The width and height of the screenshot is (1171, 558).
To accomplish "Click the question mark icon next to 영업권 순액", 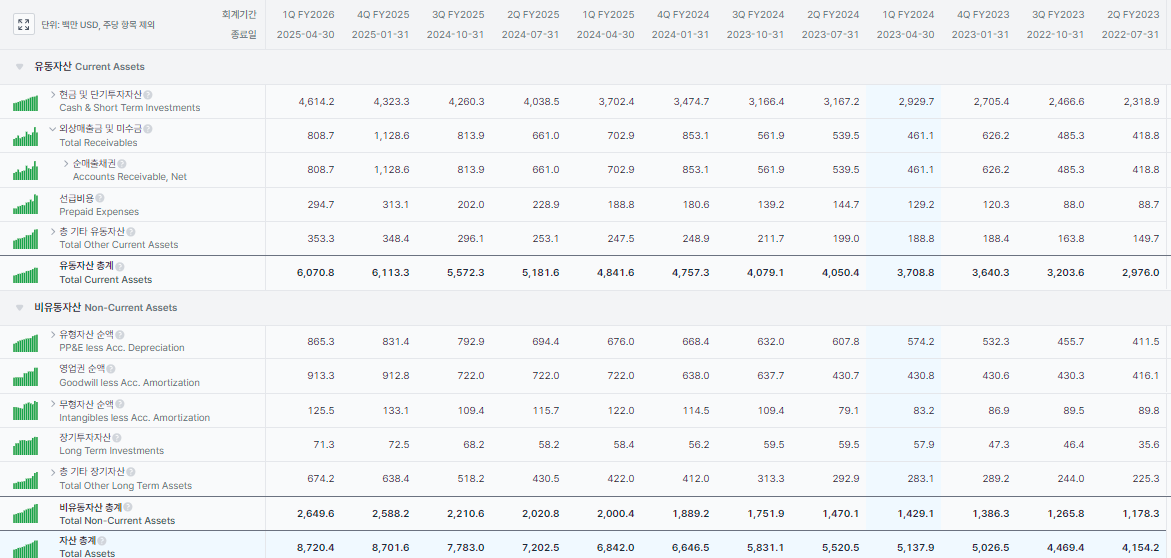I will tap(112, 369).
